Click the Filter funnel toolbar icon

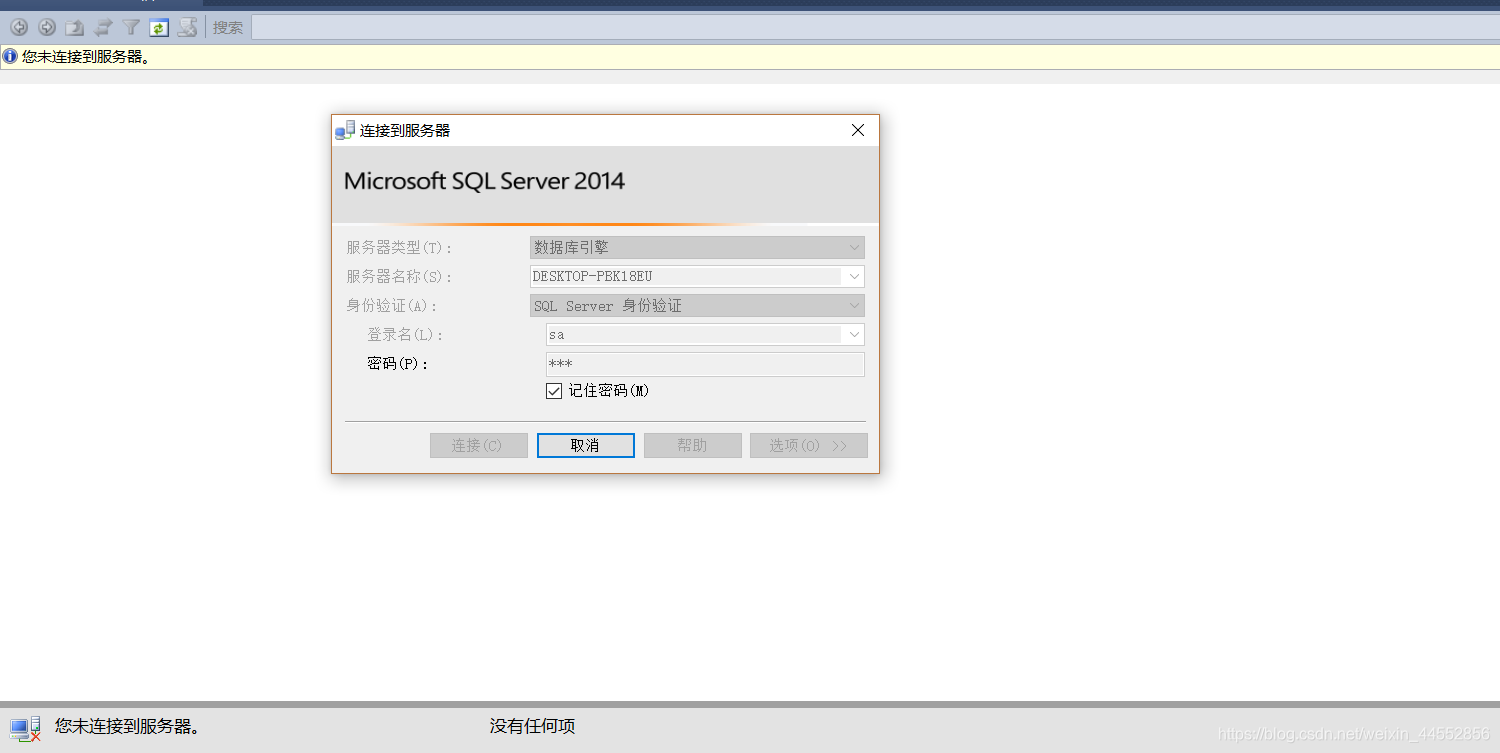pyautogui.click(x=131, y=27)
